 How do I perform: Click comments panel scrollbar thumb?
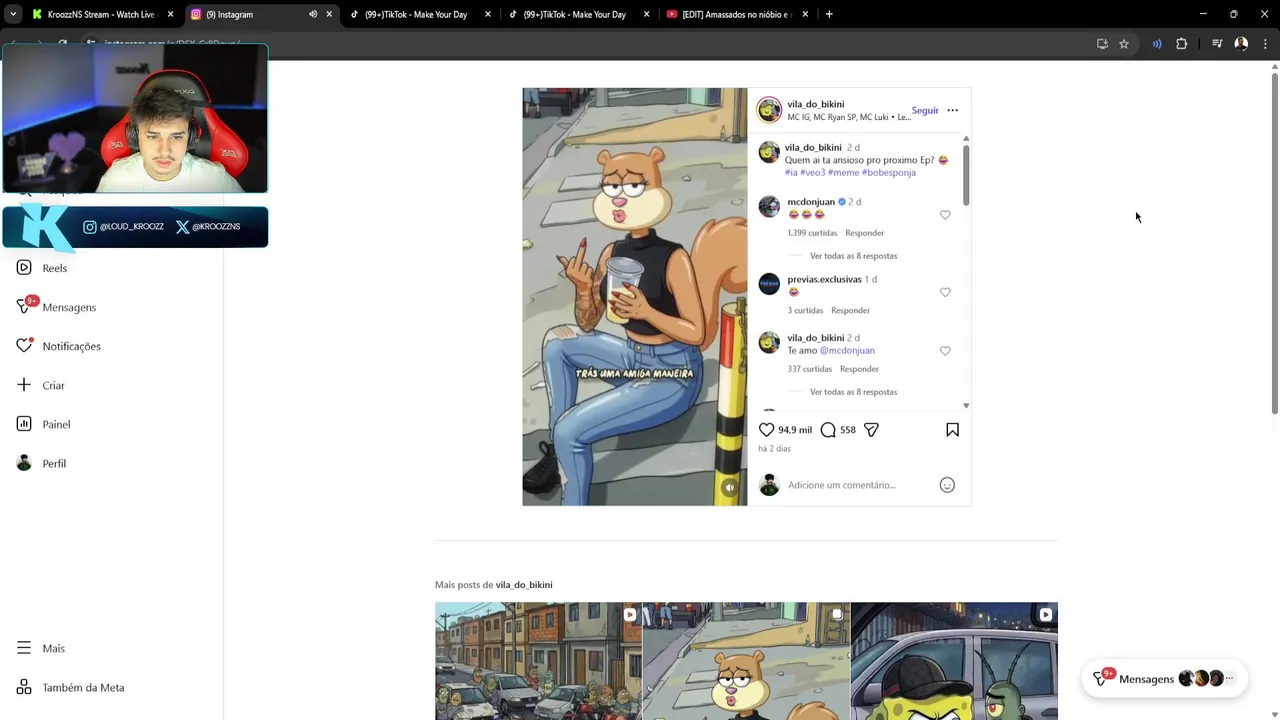(x=966, y=175)
